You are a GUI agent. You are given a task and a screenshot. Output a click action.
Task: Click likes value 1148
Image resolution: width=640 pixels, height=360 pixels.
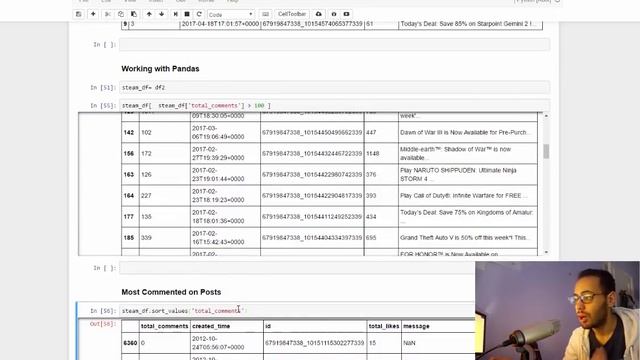372,153
